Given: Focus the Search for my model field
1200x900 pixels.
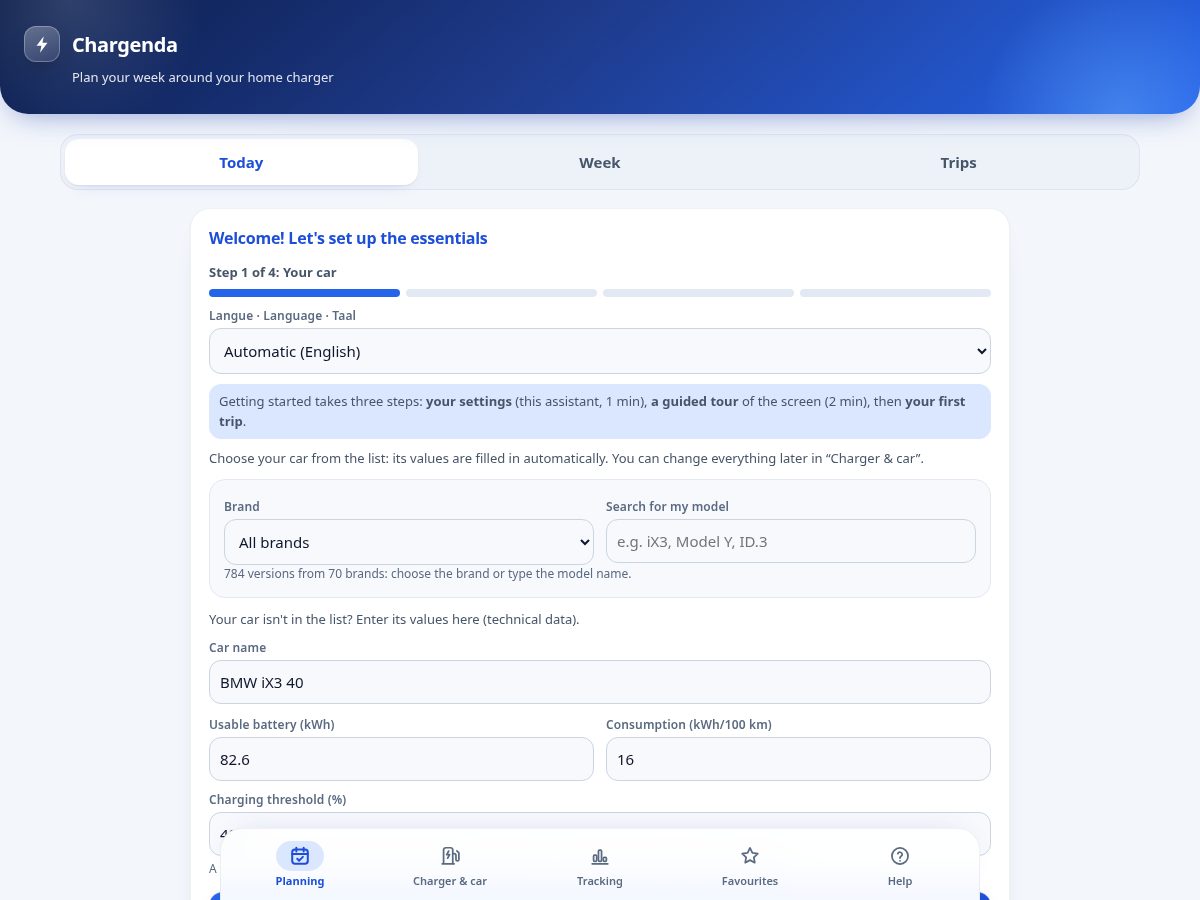Looking at the screenshot, I should 791,541.
